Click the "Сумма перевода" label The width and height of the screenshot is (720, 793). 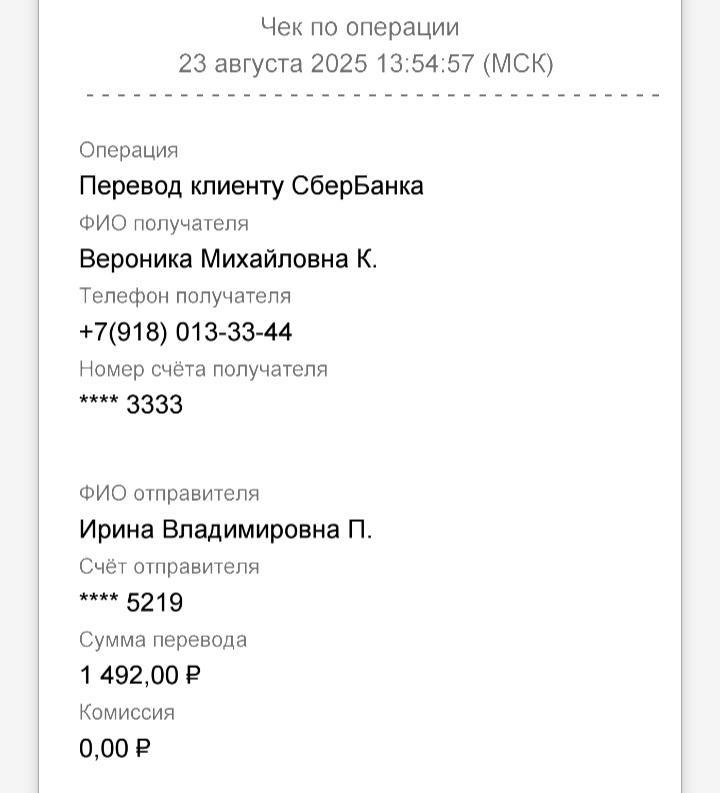[x=163, y=640]
